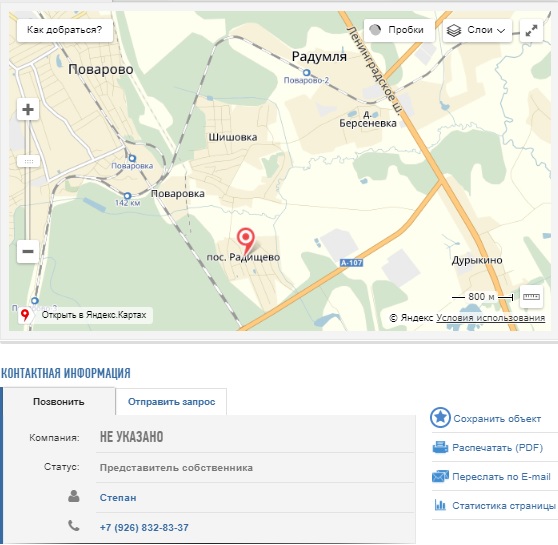Open contact name Степан
The image size is (558, 545).
(118, 497)
